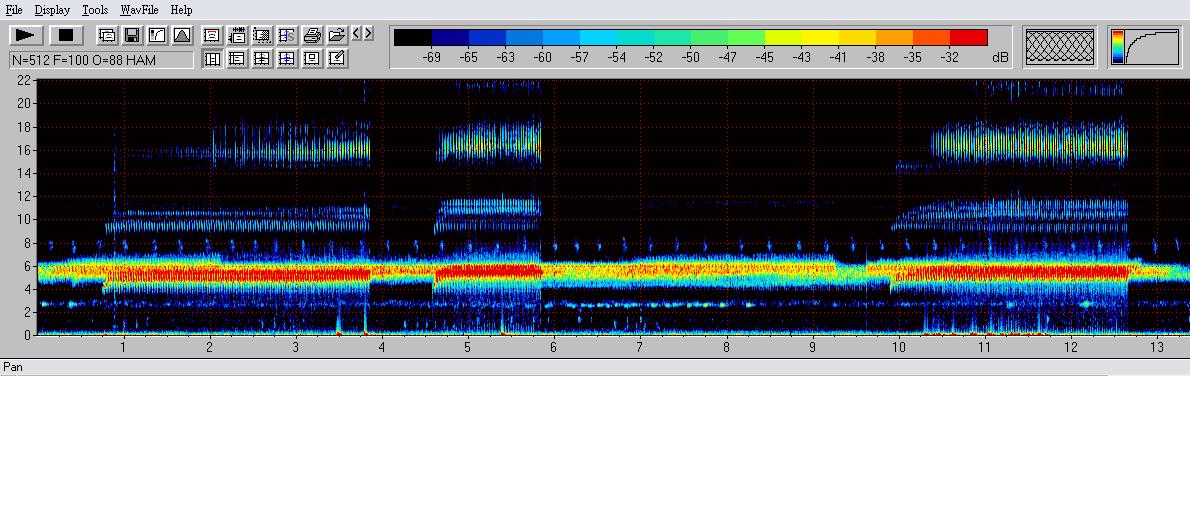Open the Tools menu
This screenshot has width=1190, height=512.
tap(95, 9)
